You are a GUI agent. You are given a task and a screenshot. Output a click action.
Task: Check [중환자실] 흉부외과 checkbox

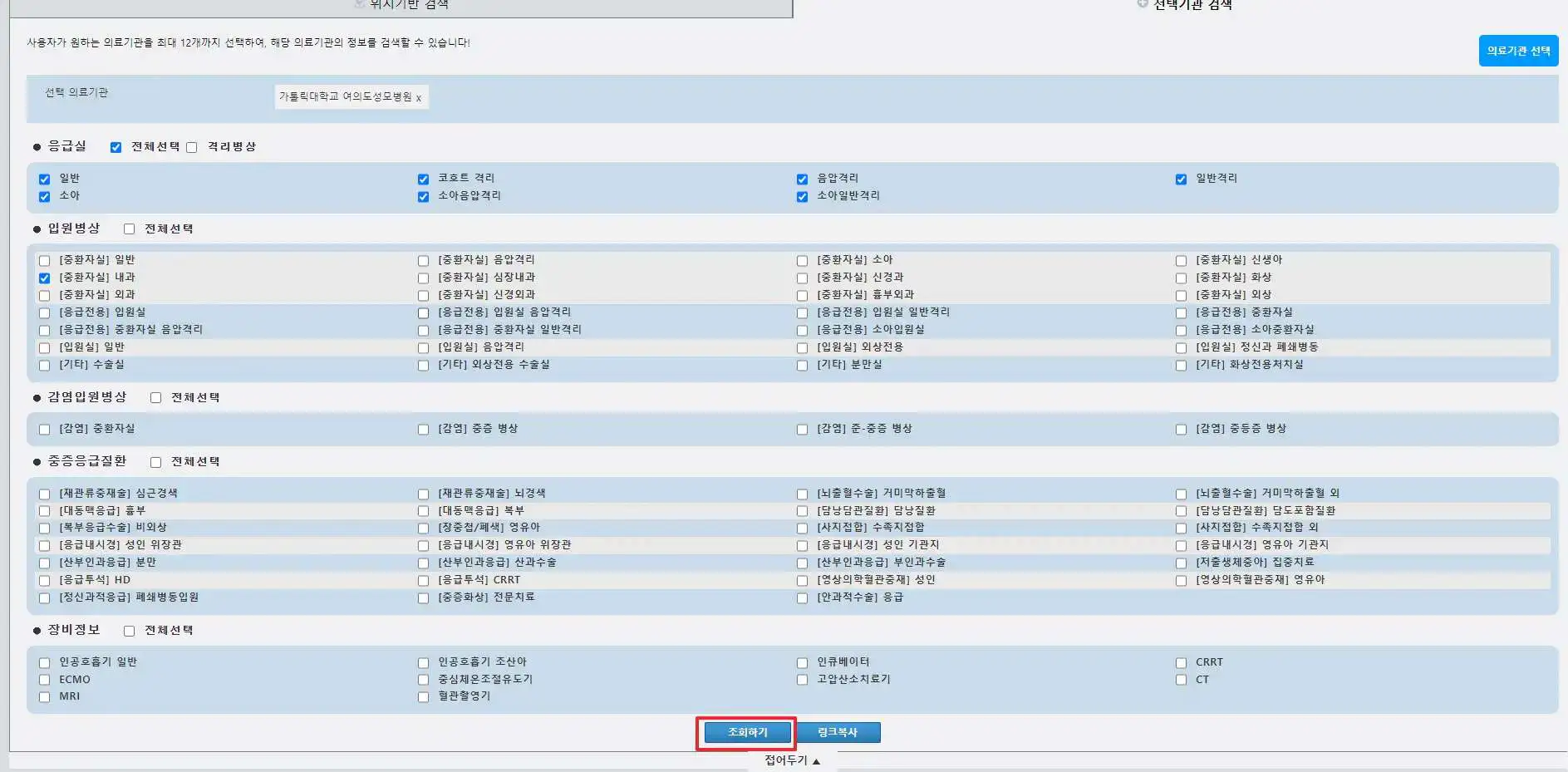(802, 295)
